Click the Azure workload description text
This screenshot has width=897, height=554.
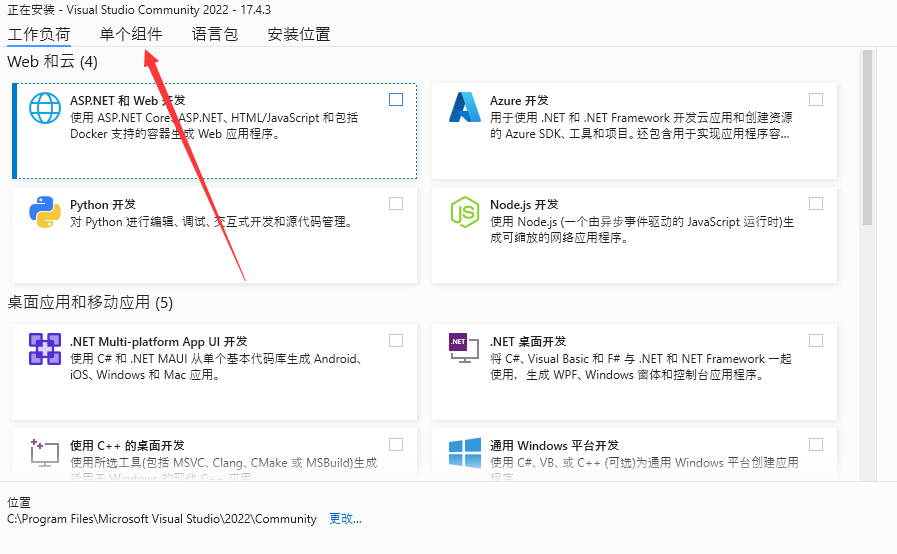pos(641,126)
